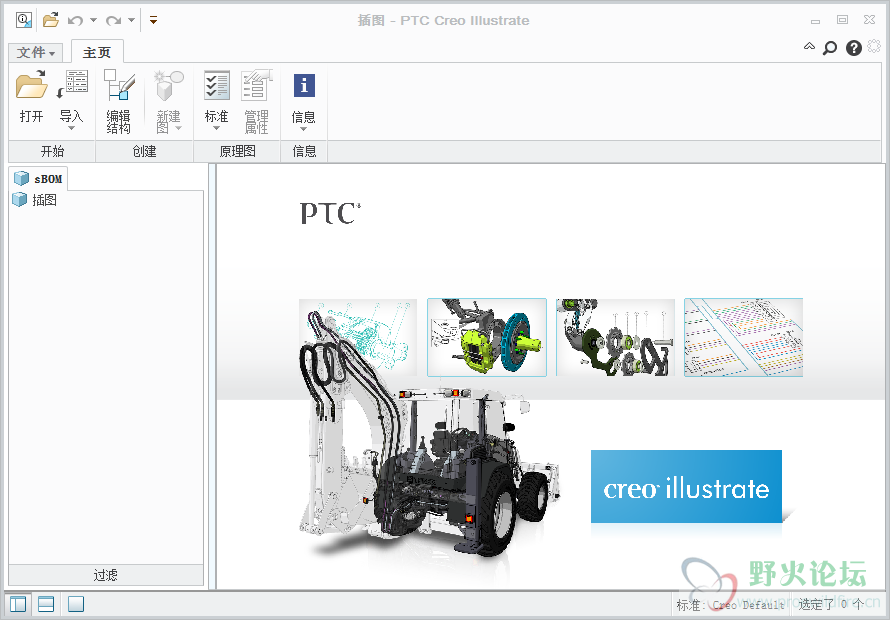Close the Creo Illustrate window
The height and width of the screenshot is (620, 890).
tap(869, 20)
